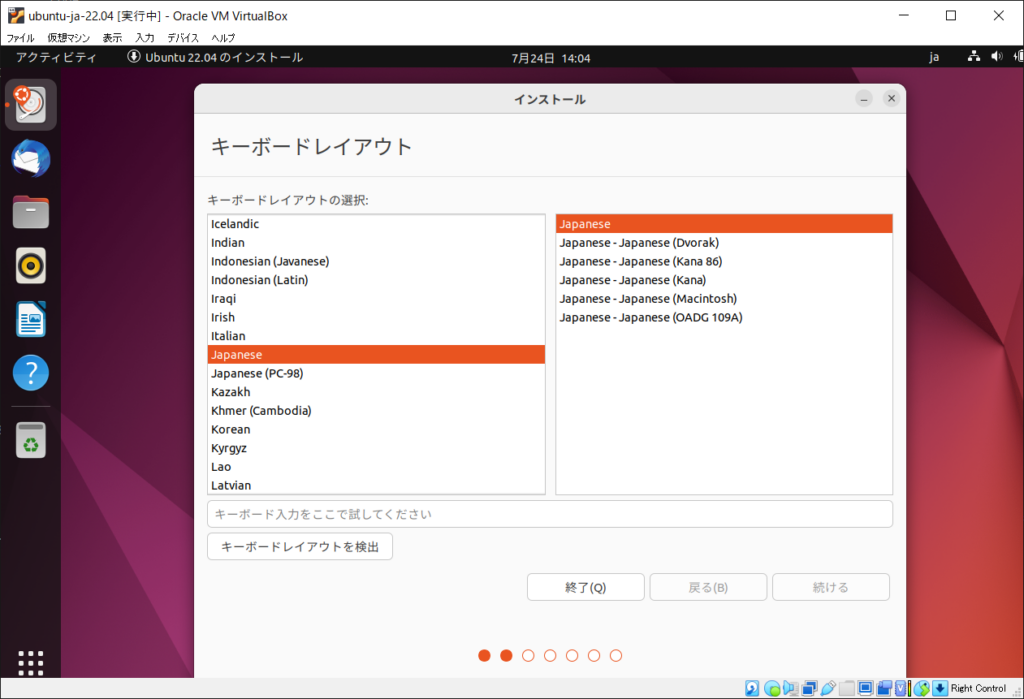Image resolution: width=1024 pixels, height=699 pixels.
Task: Select Latvian in the layout list
Action: pos(376,485)
